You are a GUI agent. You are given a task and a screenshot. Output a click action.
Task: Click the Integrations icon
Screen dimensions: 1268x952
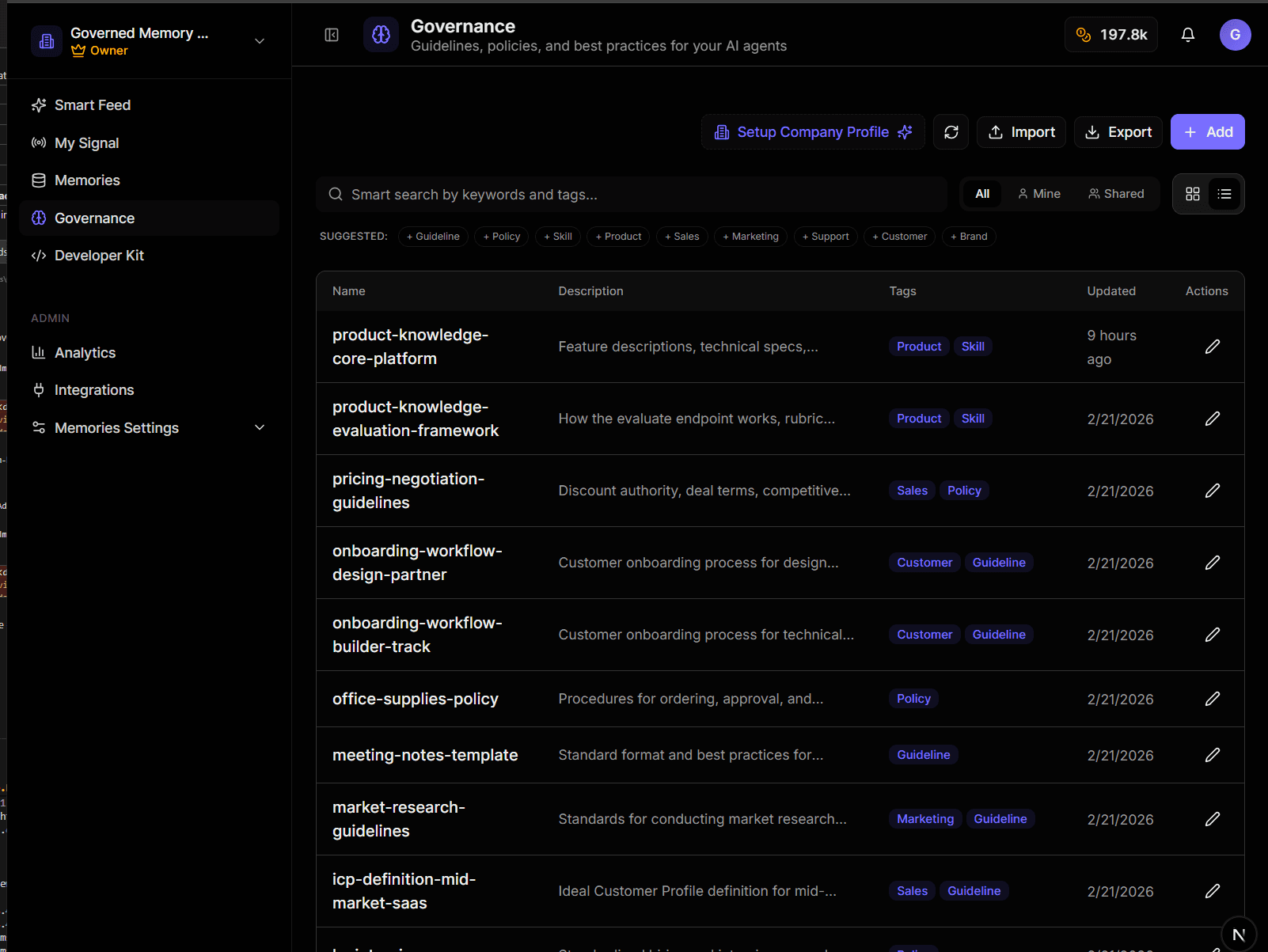point(38,389)
